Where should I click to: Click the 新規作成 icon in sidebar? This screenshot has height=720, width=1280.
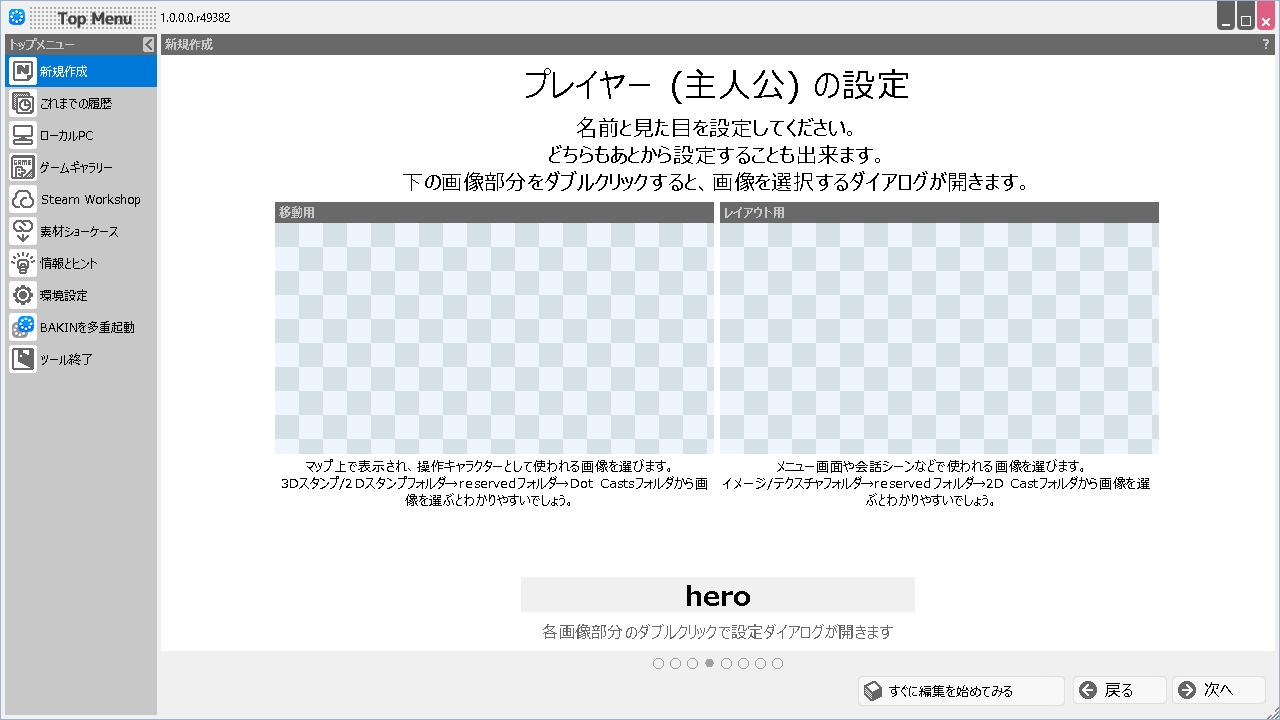pyautogui.click(x=23, y=71)
